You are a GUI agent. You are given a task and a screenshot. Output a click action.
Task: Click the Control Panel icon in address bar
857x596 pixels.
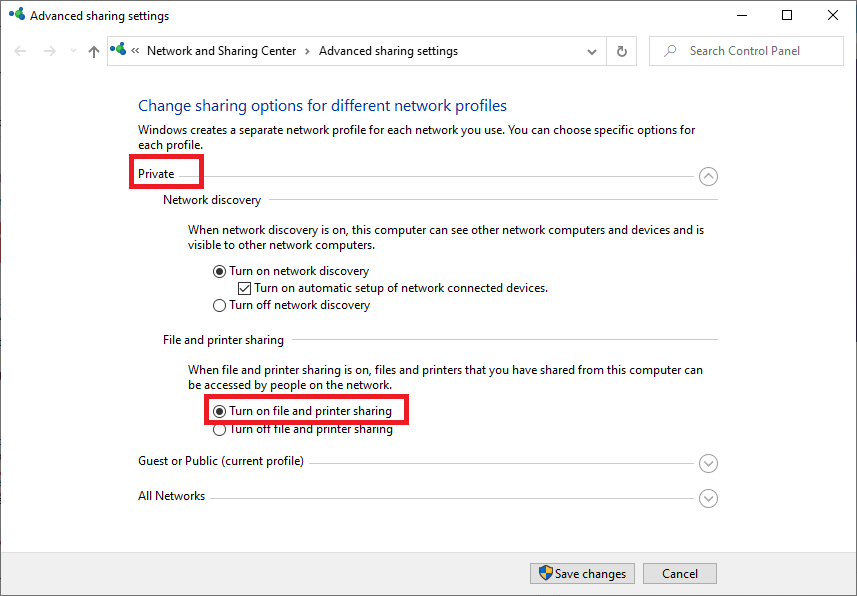[118, 49]
